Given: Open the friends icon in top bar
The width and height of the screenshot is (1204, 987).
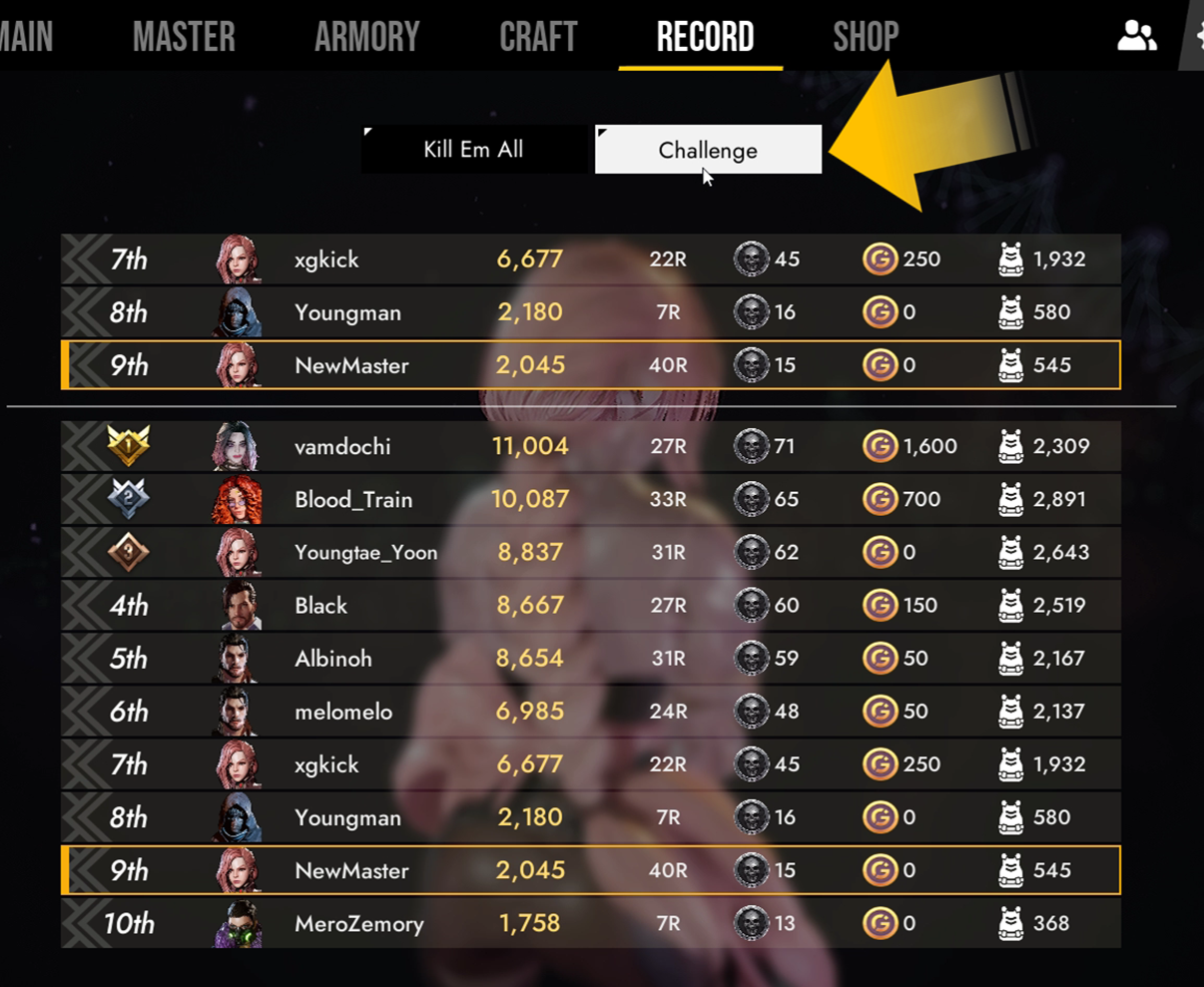Looking at the screenshot, I should coord(1136,36).
